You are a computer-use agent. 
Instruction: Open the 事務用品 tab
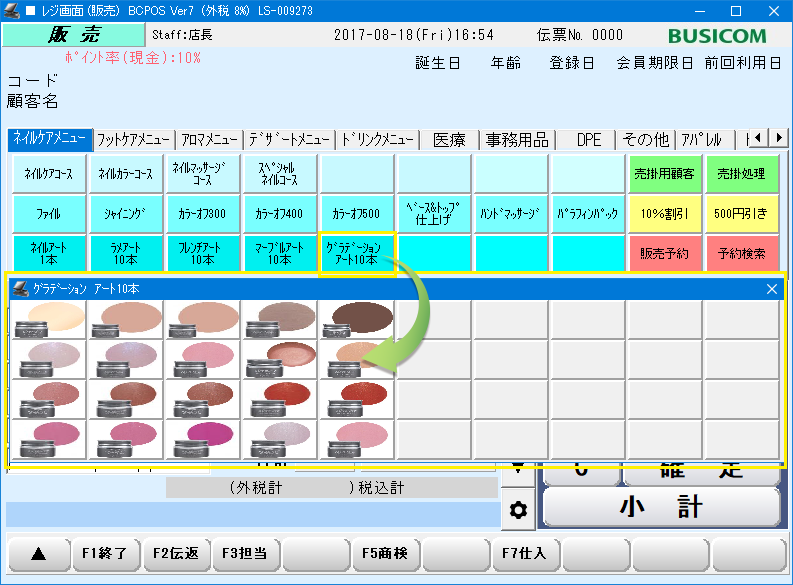click(514, 139)
